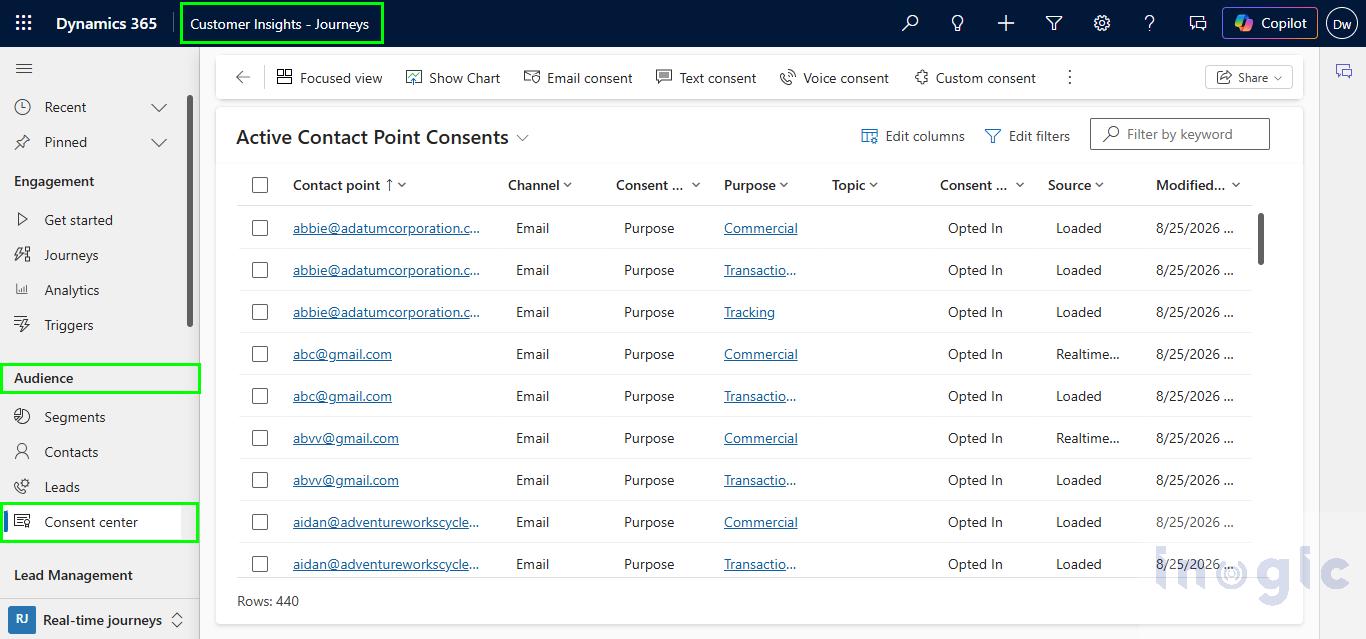Click the grid vertical scrollbar thumb
Image resolution: width=1366 pixels, height=639 pixels.
point(1261,238)
